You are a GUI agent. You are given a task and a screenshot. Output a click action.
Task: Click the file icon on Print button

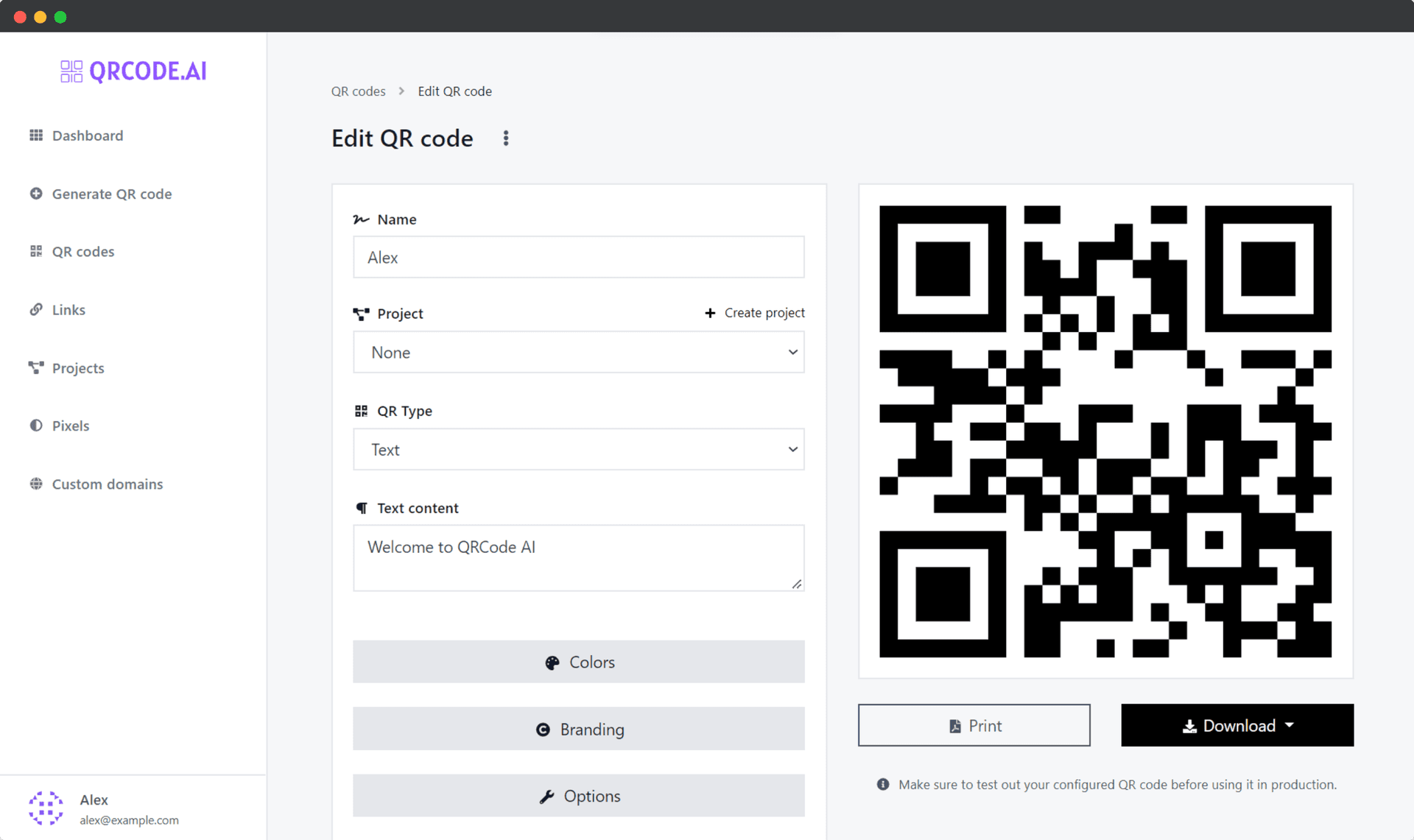pyautogui.click(x=955, y=726)
